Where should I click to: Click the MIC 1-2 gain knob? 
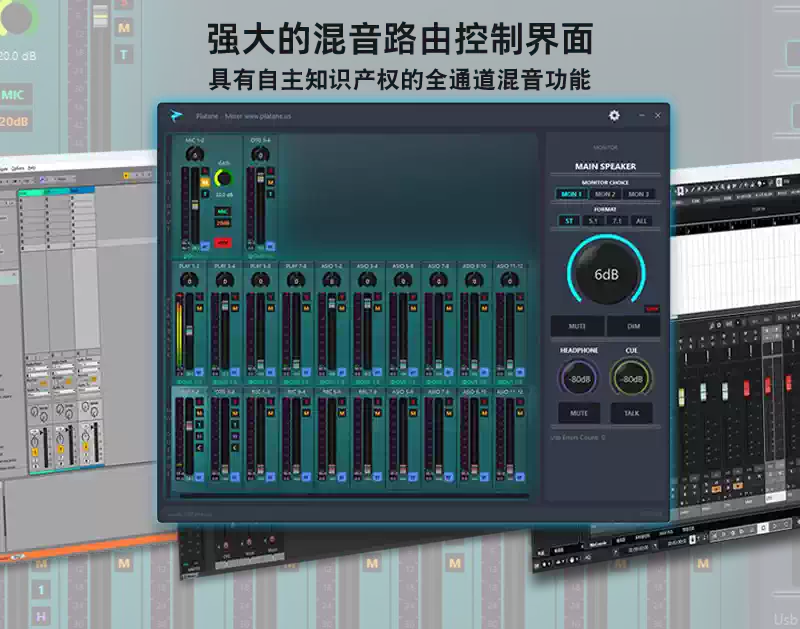(223, 179)
